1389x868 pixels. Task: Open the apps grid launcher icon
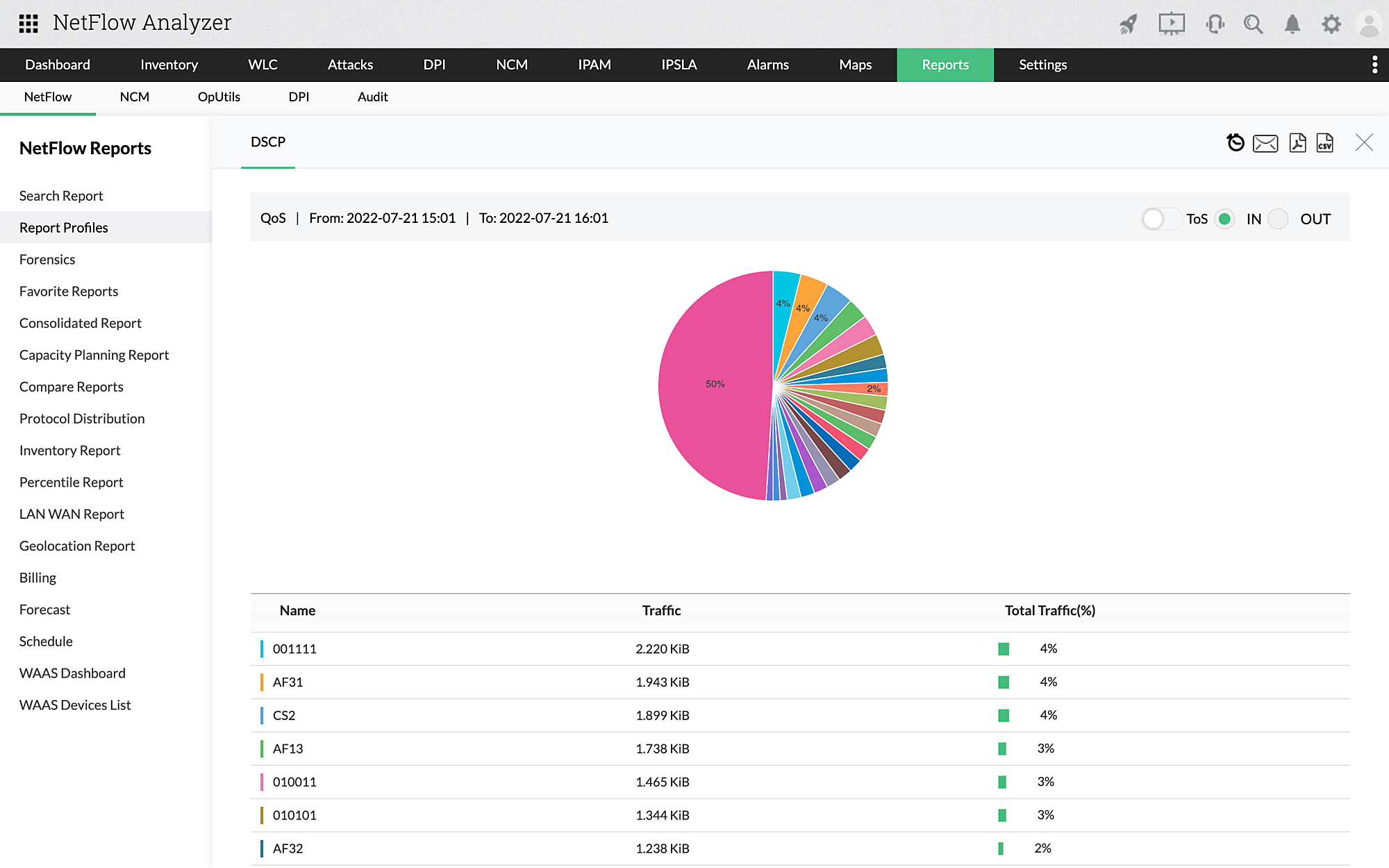click(x=28, y=24)
